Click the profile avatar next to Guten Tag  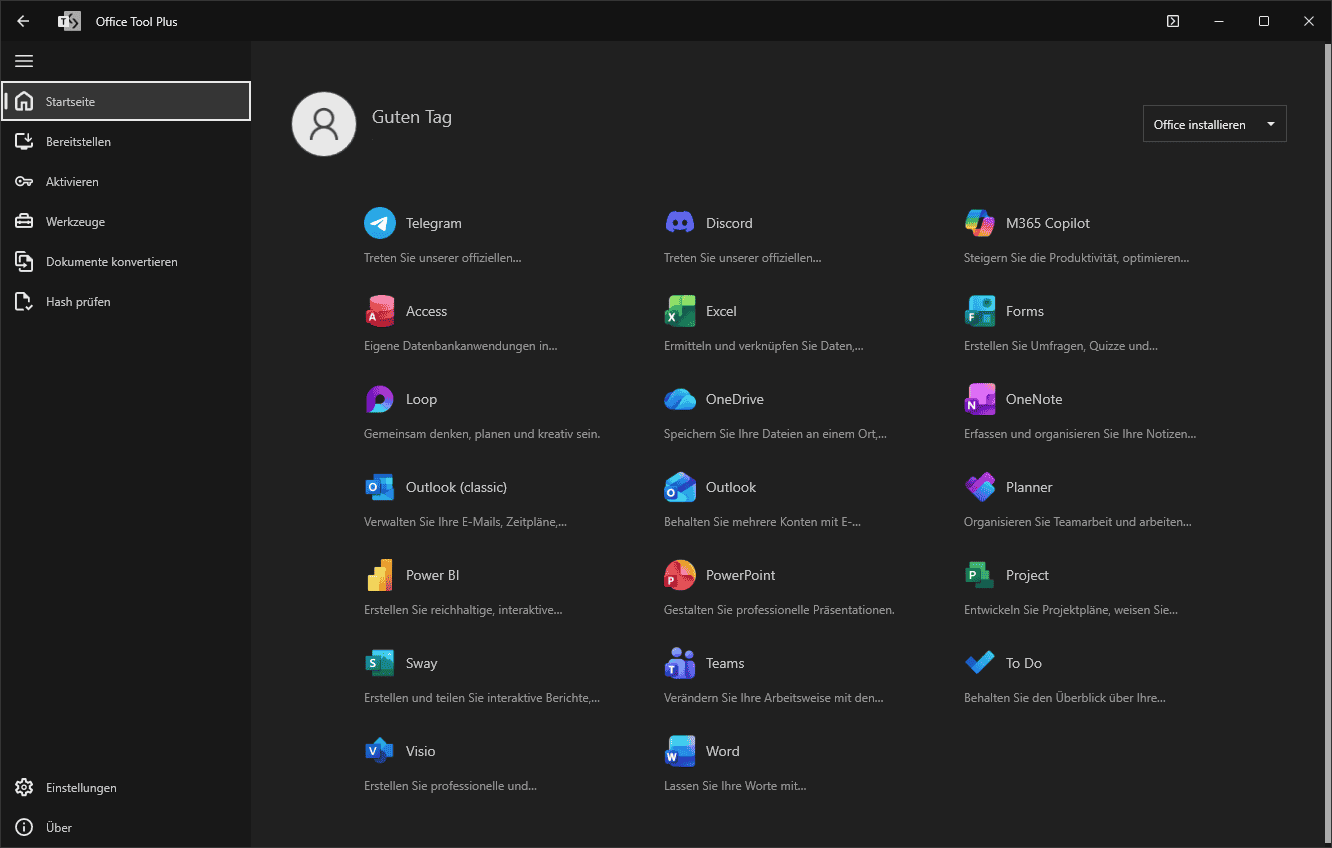pos(323,123)
